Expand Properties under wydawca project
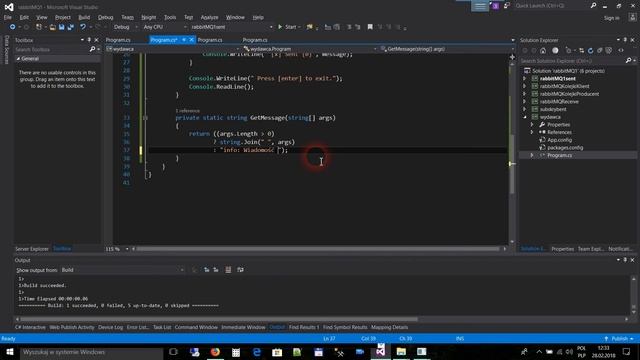This screenshot has height=360, width=640. pyautogui.click(x=532, y=124)
